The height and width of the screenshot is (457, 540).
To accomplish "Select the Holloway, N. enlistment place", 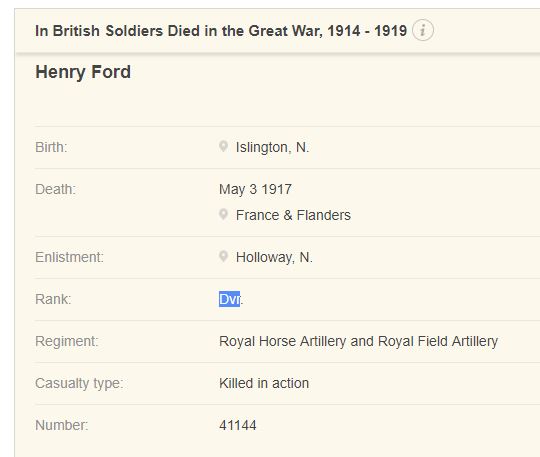I will click(274, 257).
